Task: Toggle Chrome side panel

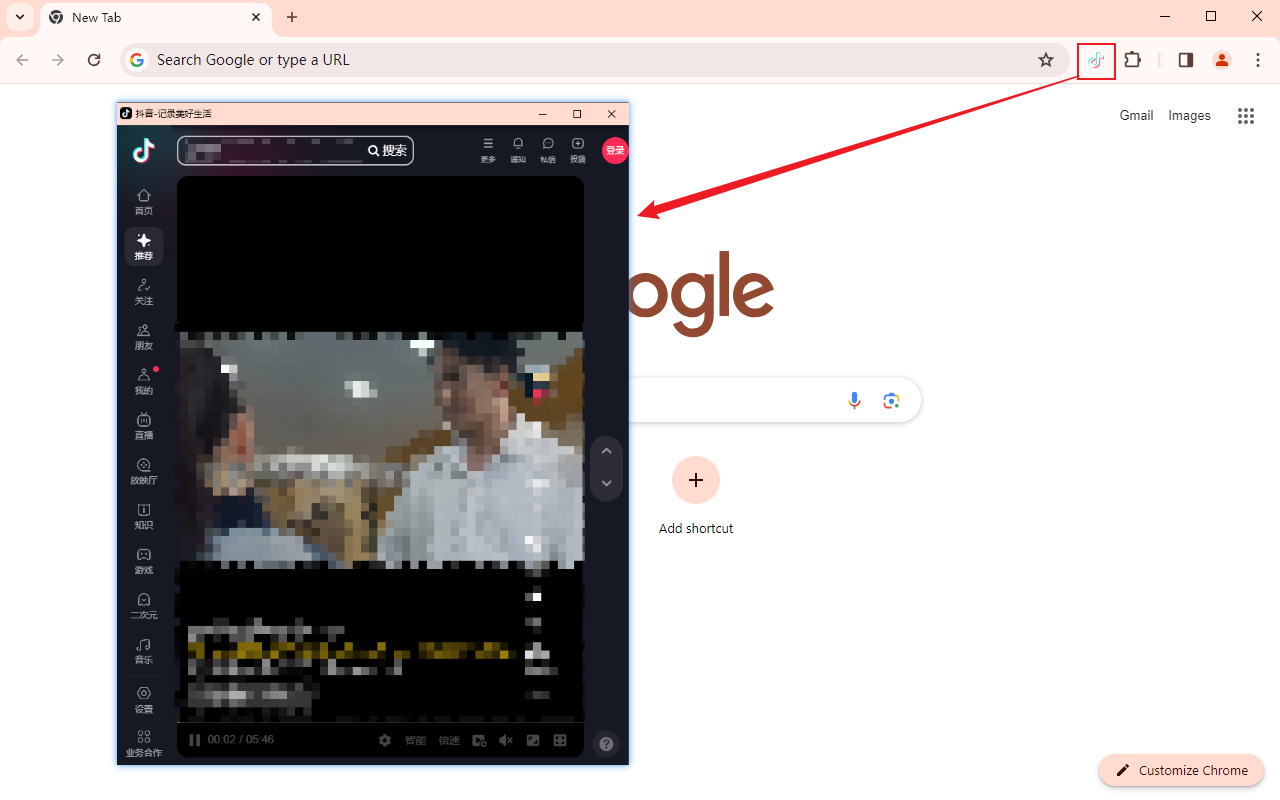Action: click(1185, 60)
